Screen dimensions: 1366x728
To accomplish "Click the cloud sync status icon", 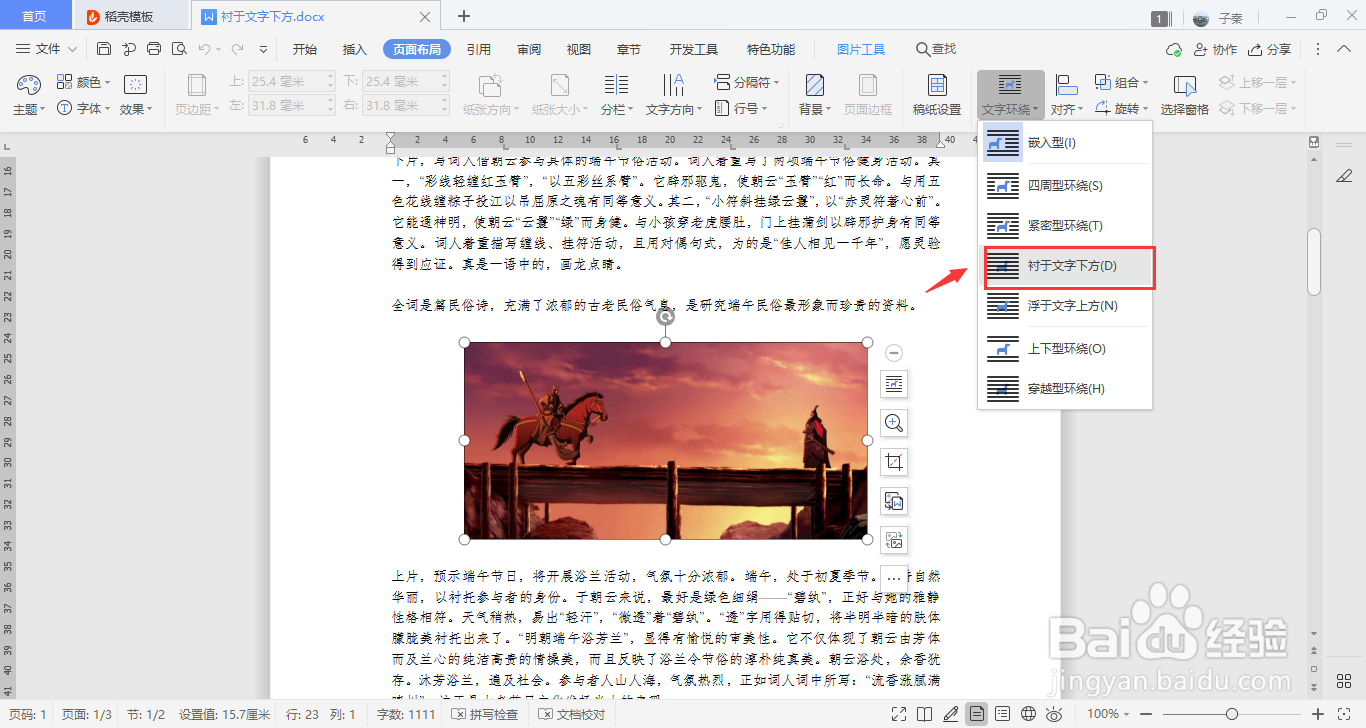I will pyautogui.click(x=1174, y=49).
